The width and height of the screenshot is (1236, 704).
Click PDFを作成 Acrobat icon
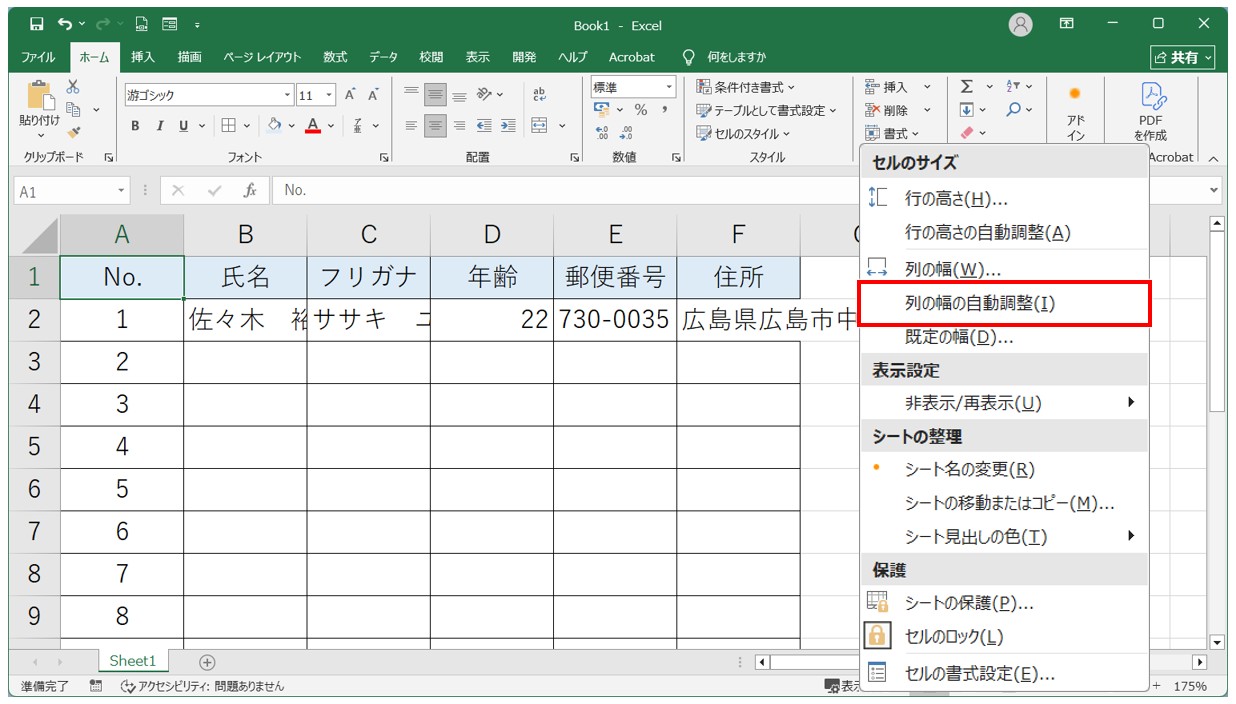pos(1150,112)
